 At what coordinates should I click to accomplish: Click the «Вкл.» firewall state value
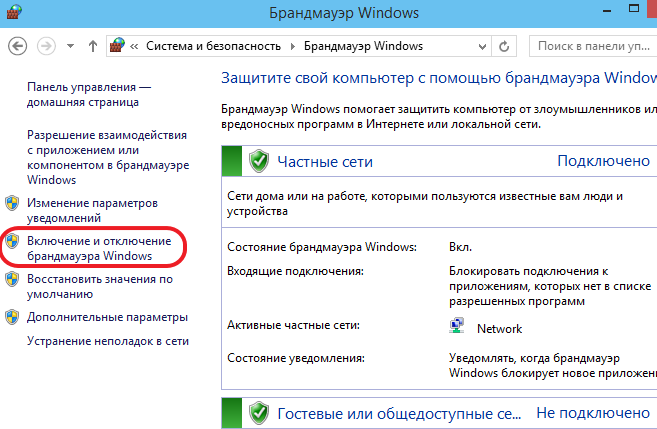pos(460,247)
